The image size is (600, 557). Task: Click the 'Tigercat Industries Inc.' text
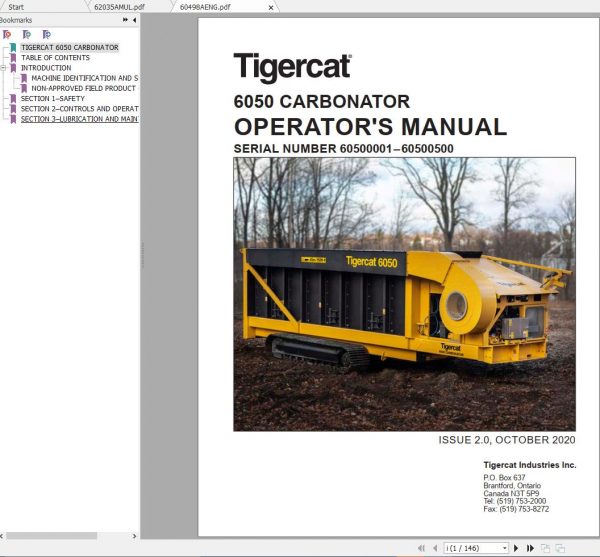click(530, 465)
